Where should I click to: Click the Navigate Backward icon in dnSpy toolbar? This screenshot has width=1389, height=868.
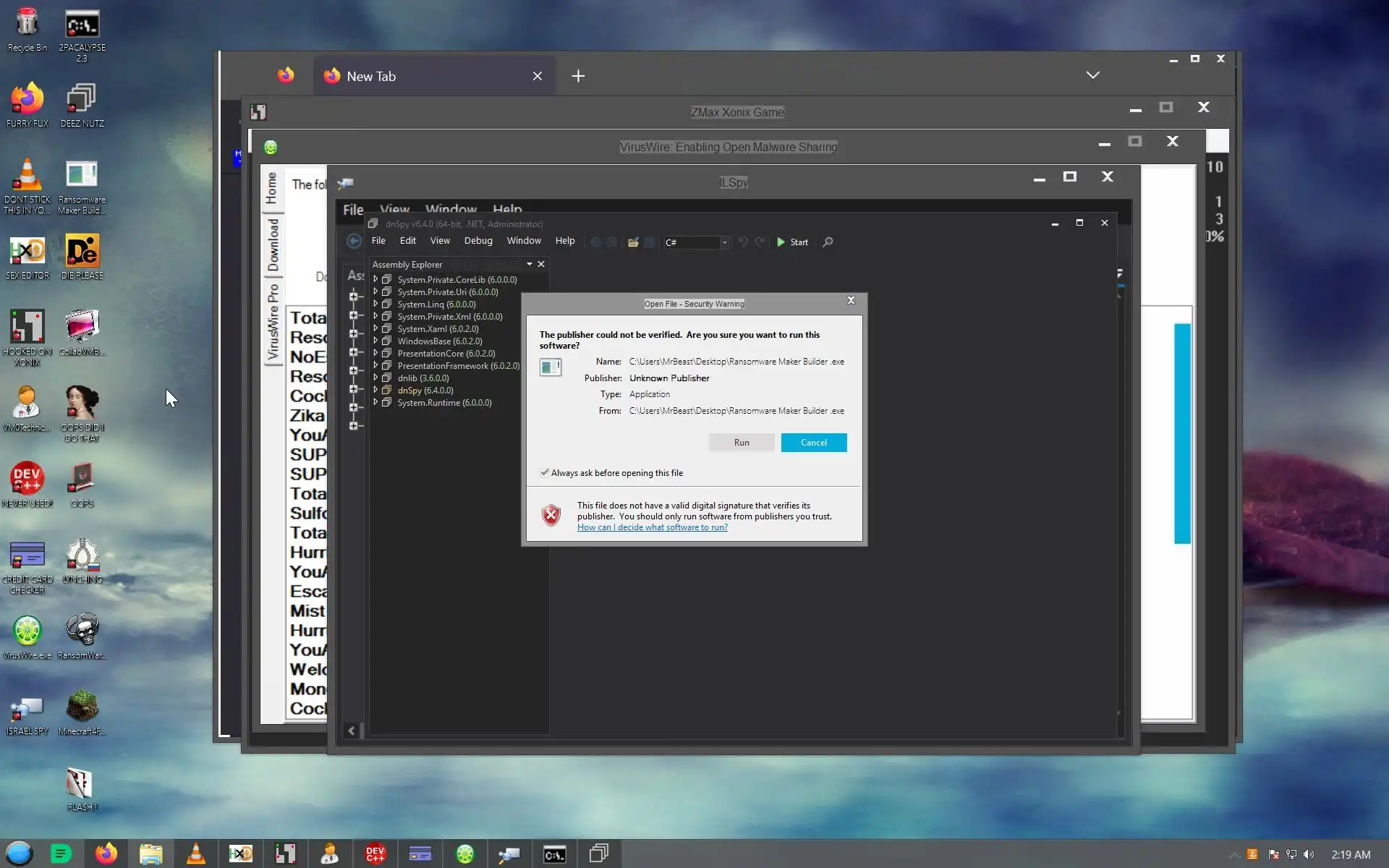595,242
